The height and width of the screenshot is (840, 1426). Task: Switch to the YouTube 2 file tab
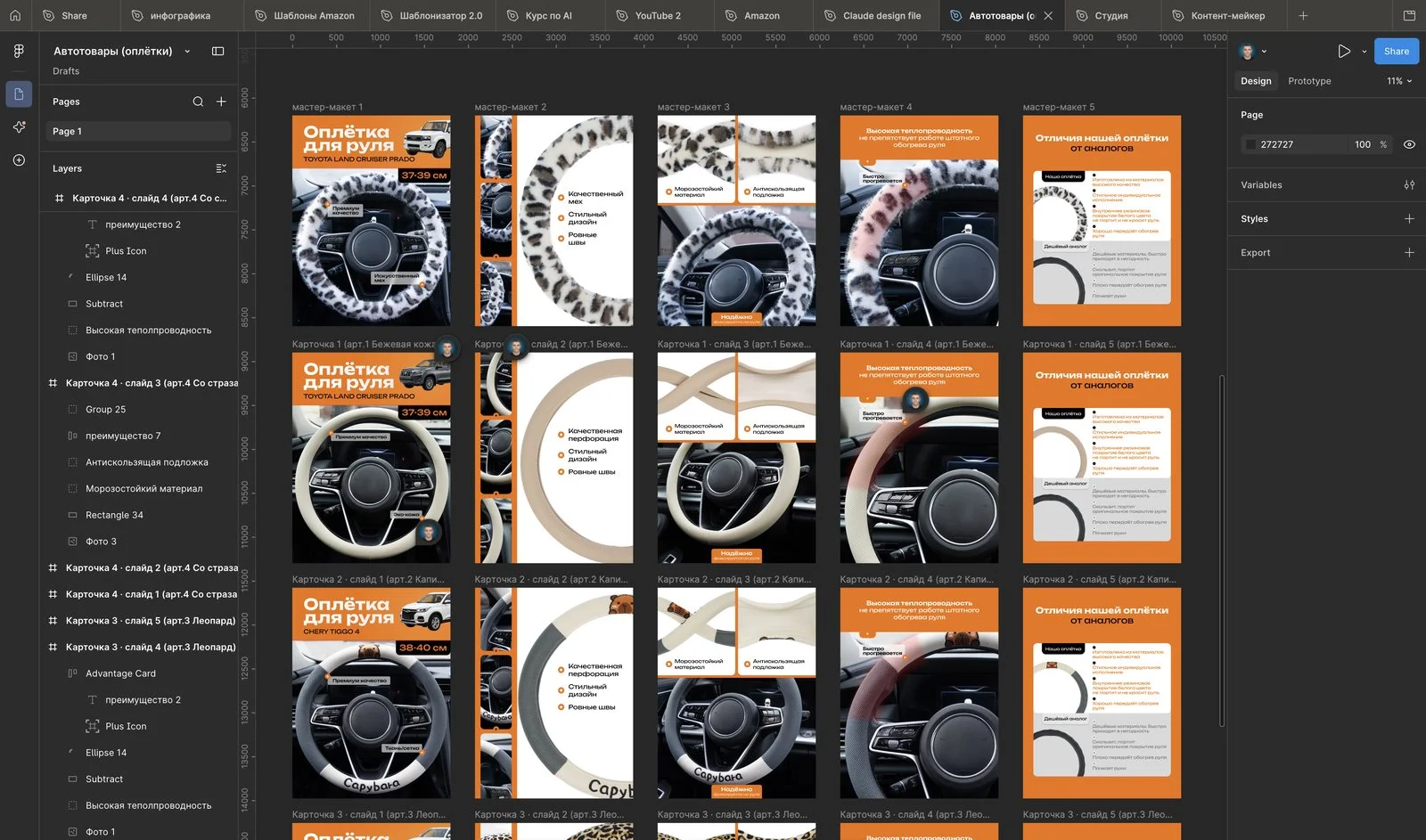coord(658,15)
